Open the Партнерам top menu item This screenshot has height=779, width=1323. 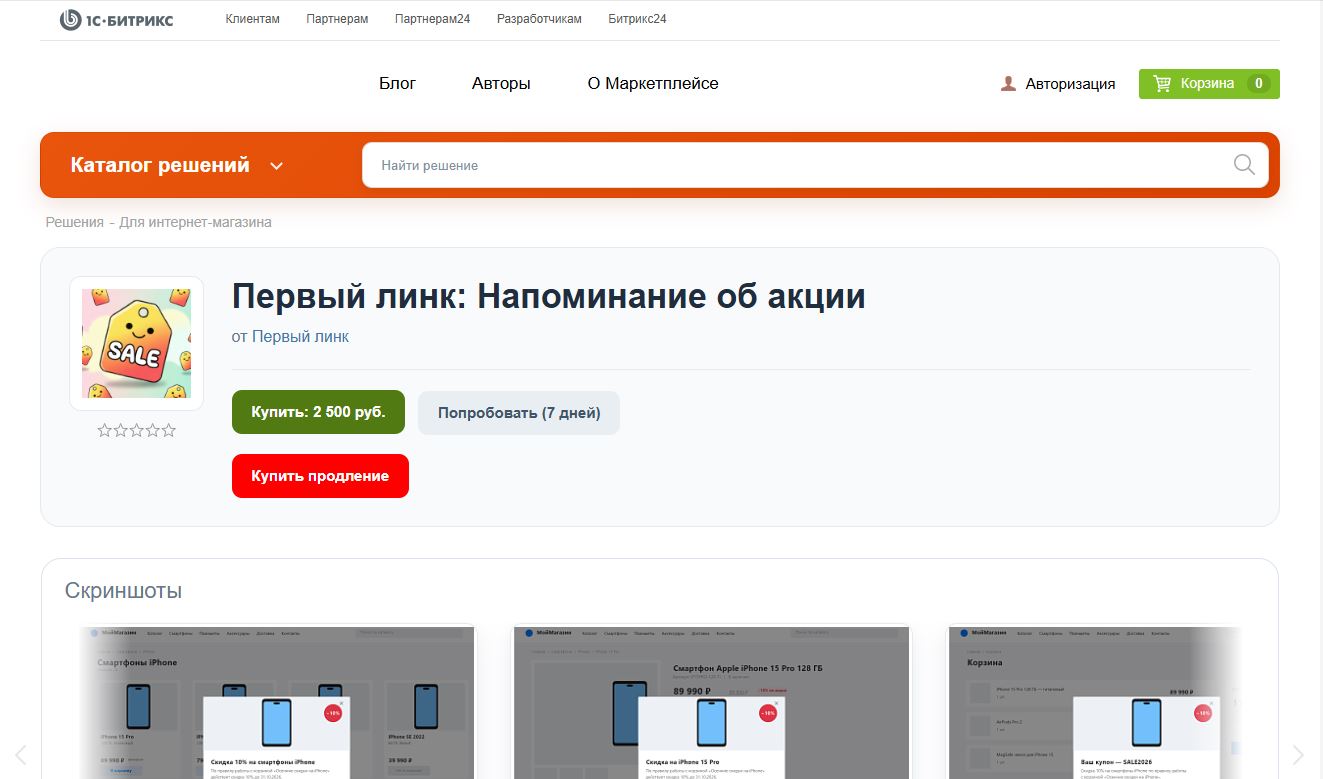coord(337,19)
